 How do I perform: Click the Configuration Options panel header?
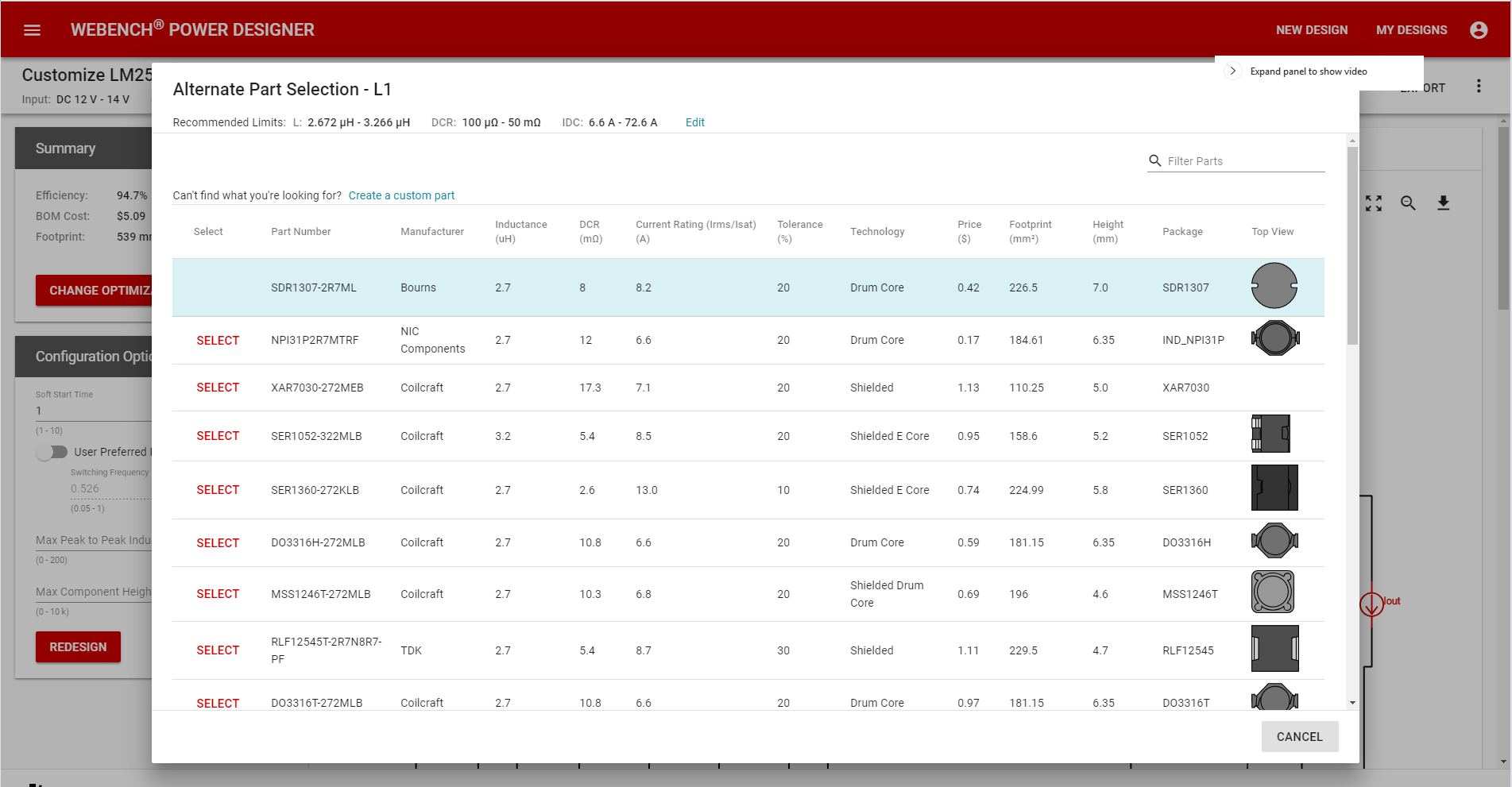click(x=83, y=357)
